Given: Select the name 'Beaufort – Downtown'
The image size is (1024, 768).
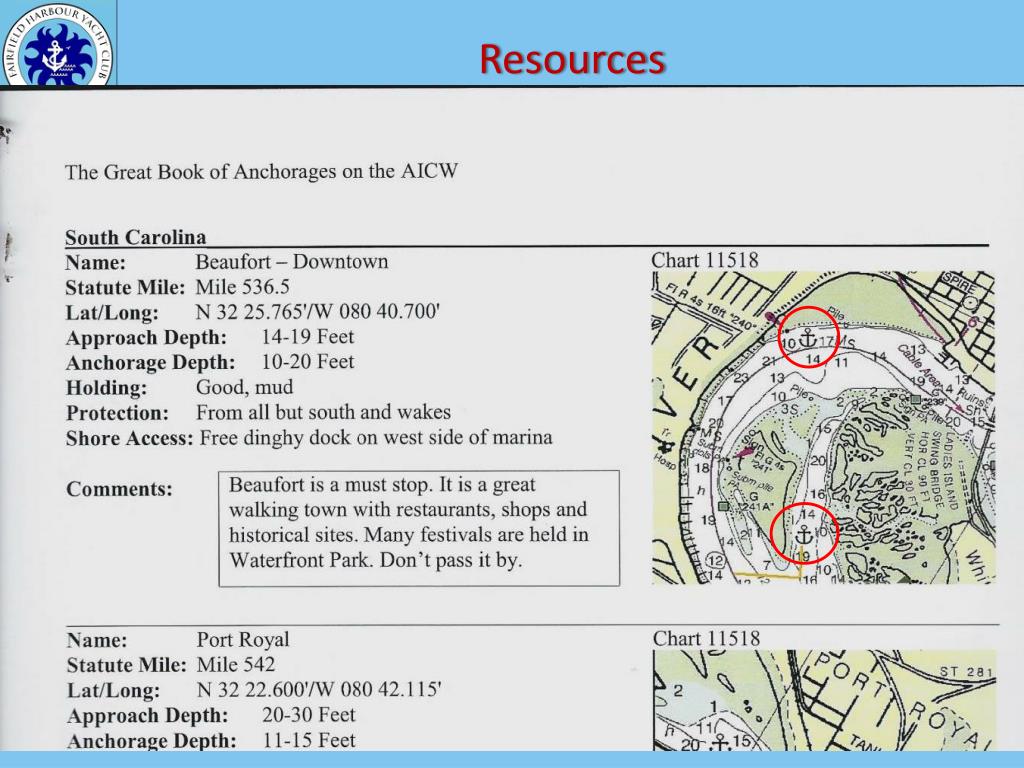Looking at the screenshot, I should tap(292, 262).
